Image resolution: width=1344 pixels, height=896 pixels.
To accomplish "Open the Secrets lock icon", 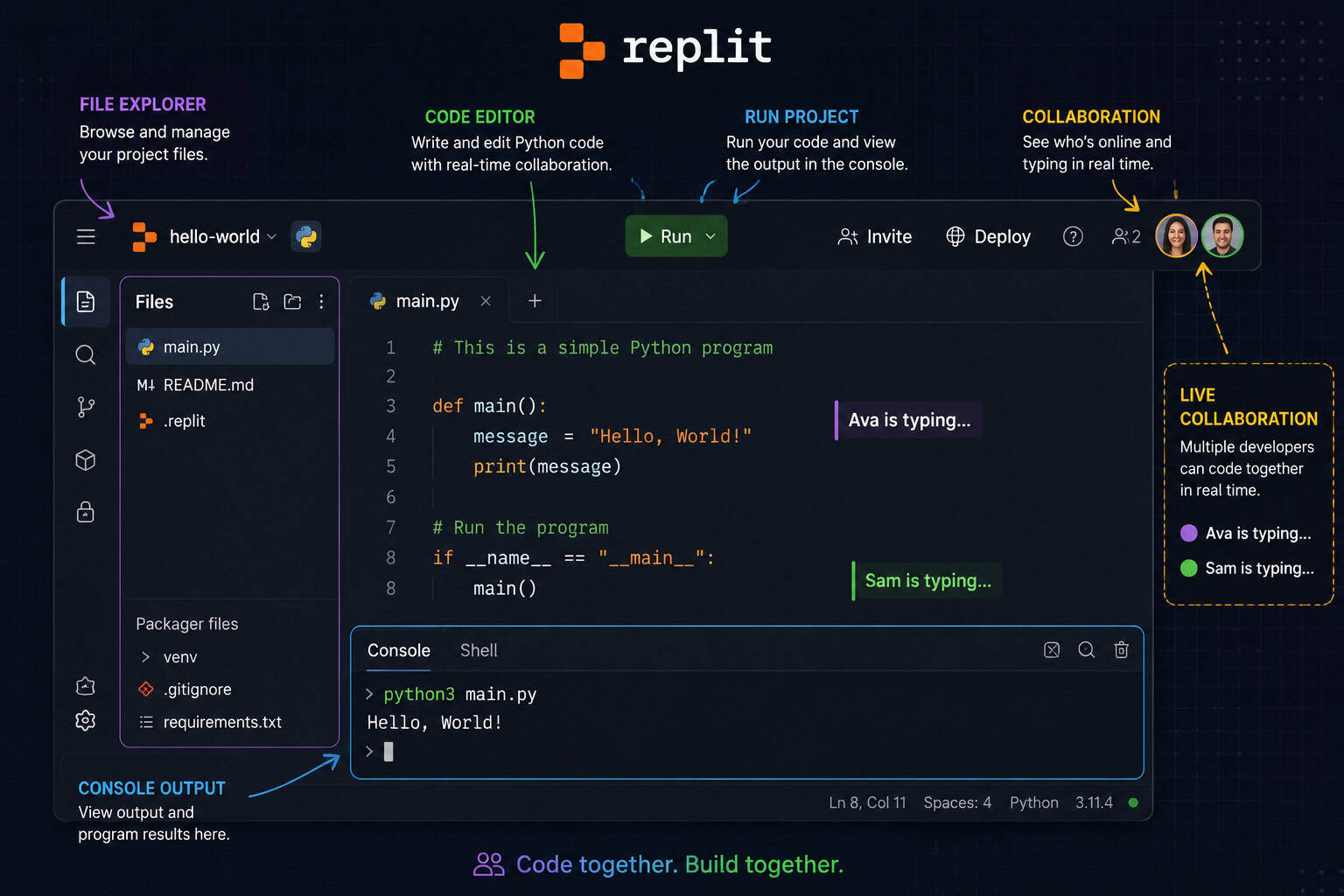I will click(86, 511).
